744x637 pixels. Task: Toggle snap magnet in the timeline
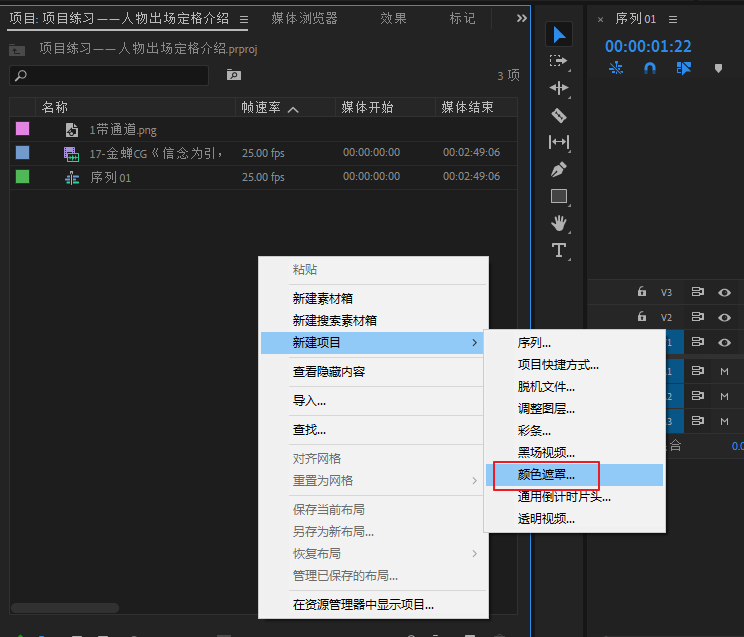(650, 68)
